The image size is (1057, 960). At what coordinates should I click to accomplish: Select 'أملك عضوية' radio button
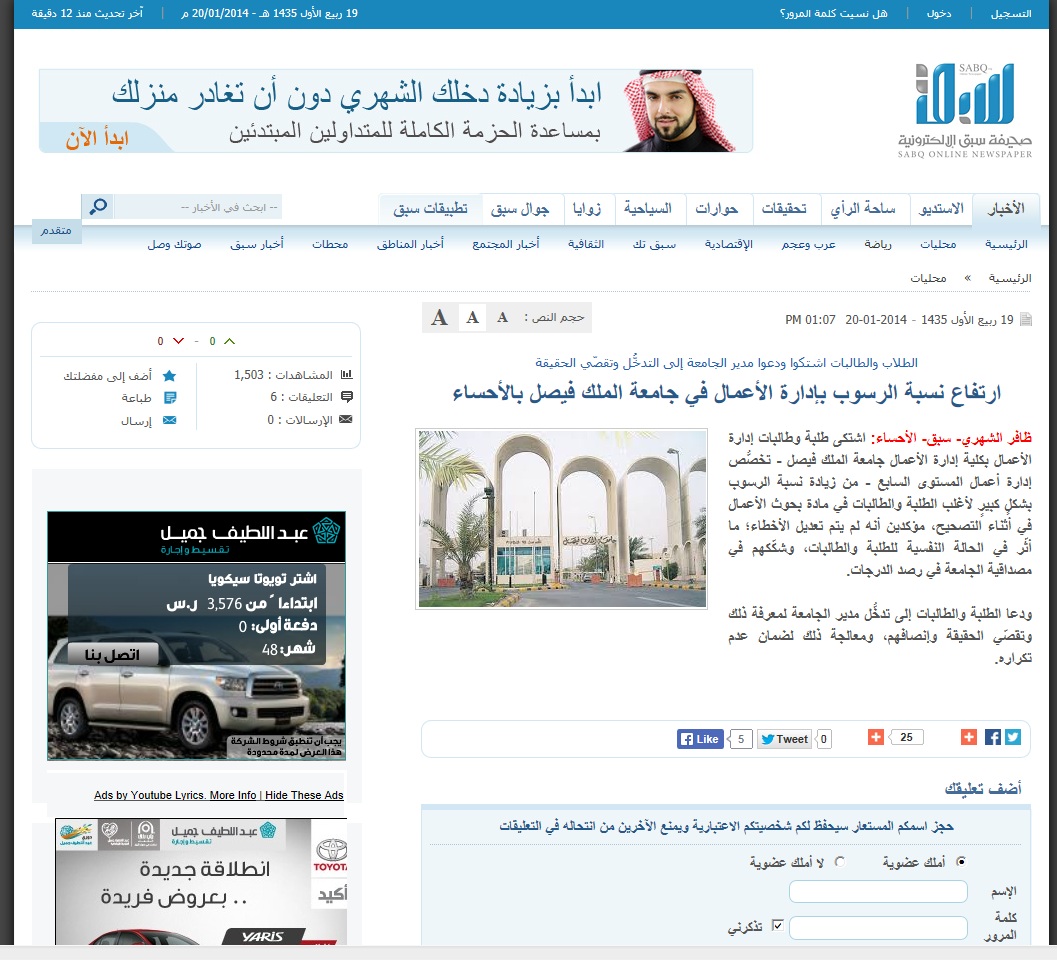[x=962, y=861]
